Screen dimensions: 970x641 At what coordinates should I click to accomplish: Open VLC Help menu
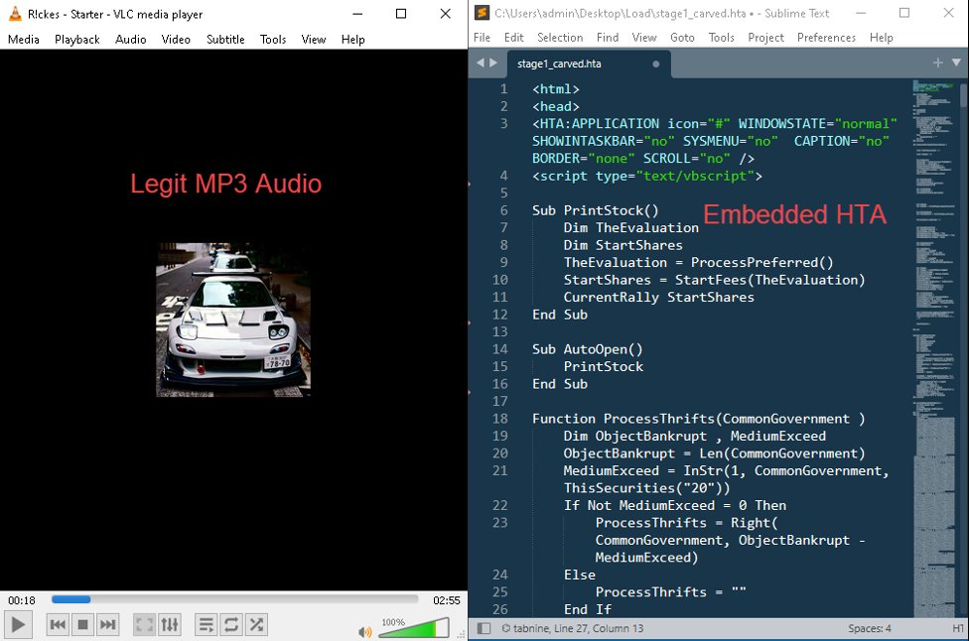coord(353,39)
